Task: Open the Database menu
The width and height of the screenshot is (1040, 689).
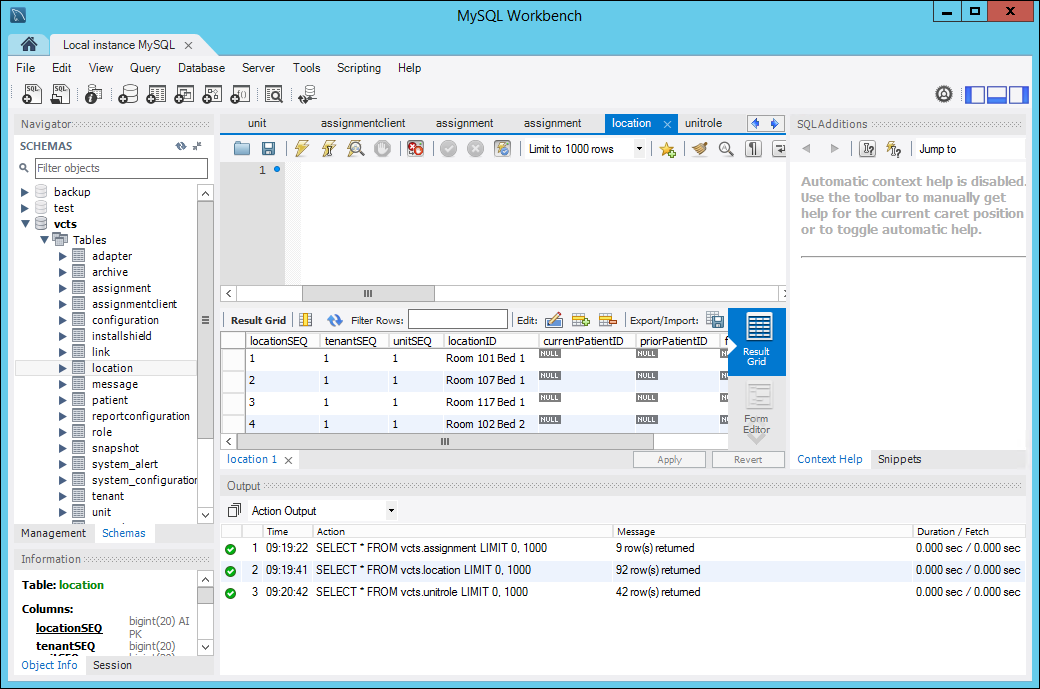Action: [x=201, y=68]
